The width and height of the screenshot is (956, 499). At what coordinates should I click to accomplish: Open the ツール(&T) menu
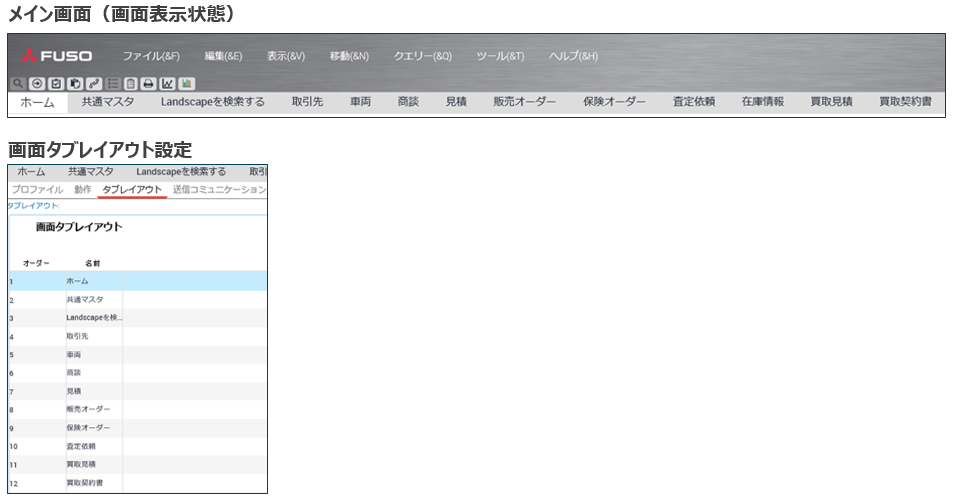point(500,56)
